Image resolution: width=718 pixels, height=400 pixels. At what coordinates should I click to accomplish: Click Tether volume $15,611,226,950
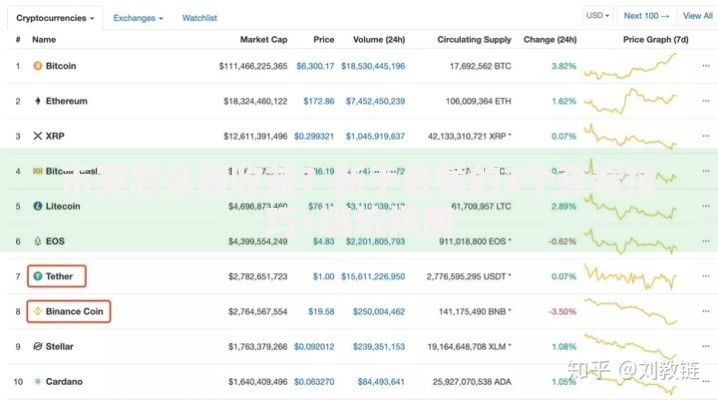coord(373,276)
